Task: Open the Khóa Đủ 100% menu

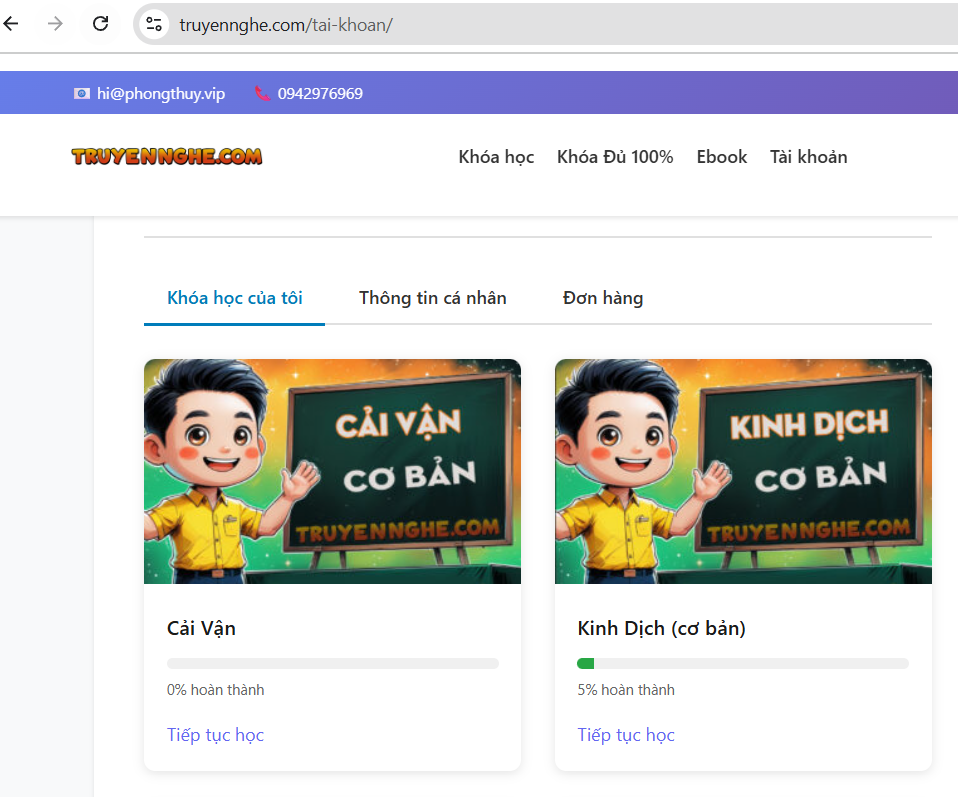Action: point(615,157)
